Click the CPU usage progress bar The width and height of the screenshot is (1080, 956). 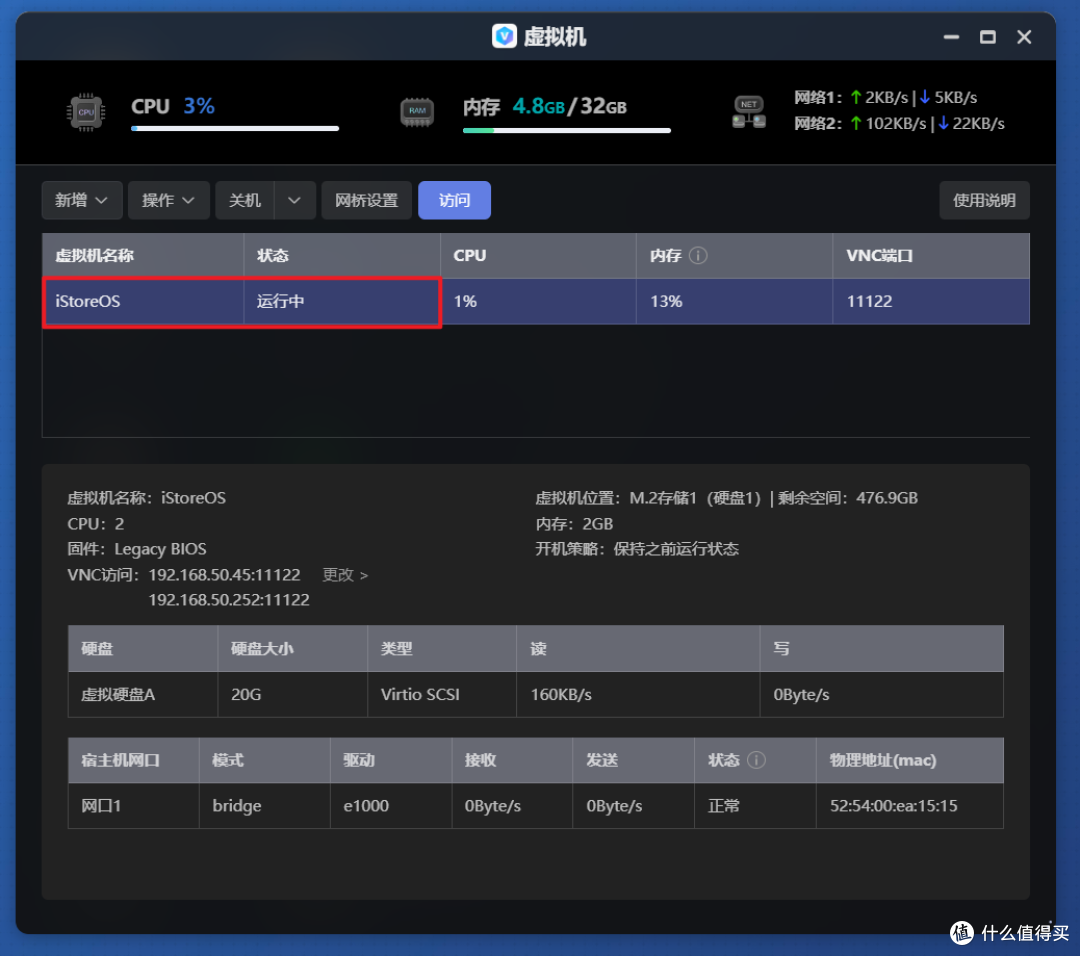pyautogui.click(x=235, y=128)
